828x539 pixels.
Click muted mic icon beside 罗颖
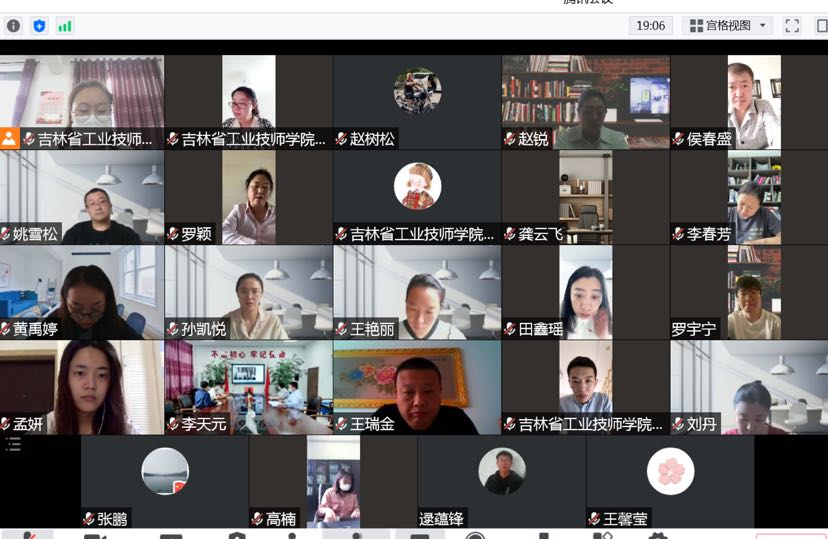click(173, 234)
